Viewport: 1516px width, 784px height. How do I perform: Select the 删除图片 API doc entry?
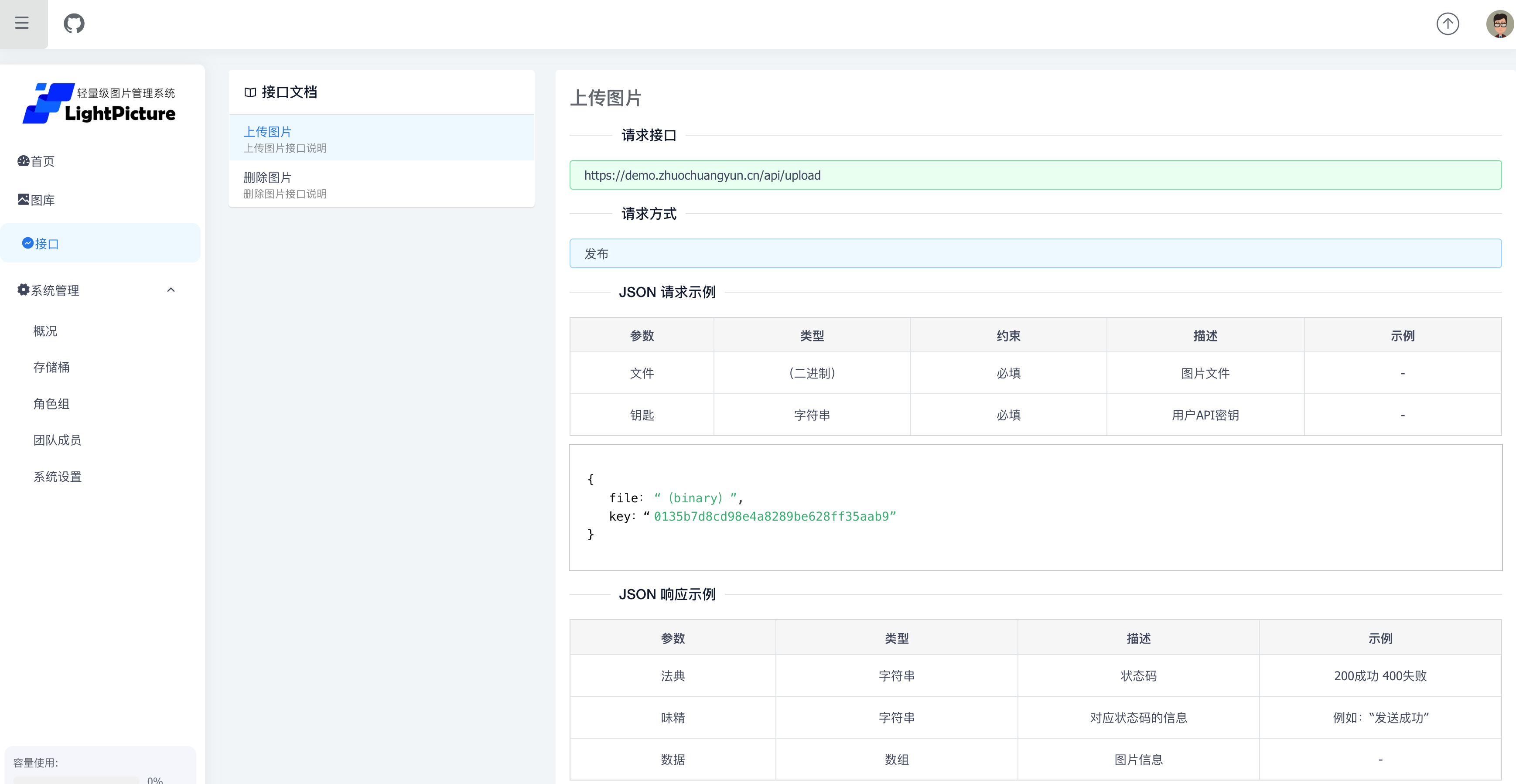point(381,184)
